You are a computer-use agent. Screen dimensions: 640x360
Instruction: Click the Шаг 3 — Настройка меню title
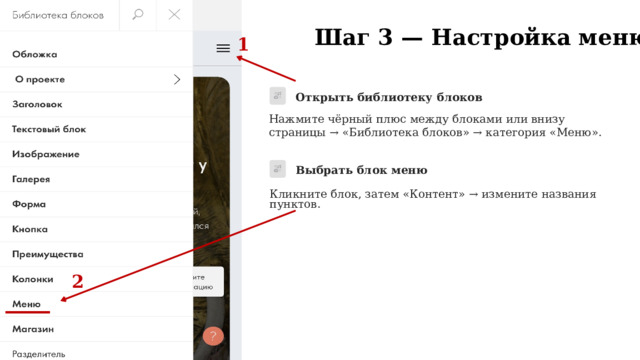[x=477, y=37]
